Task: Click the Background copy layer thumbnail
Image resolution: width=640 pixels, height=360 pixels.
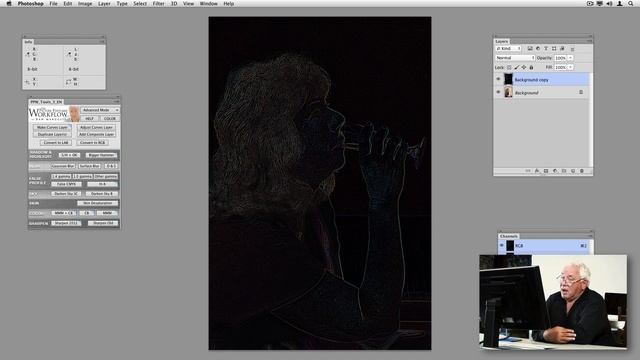Action: [x=508, y=79]
